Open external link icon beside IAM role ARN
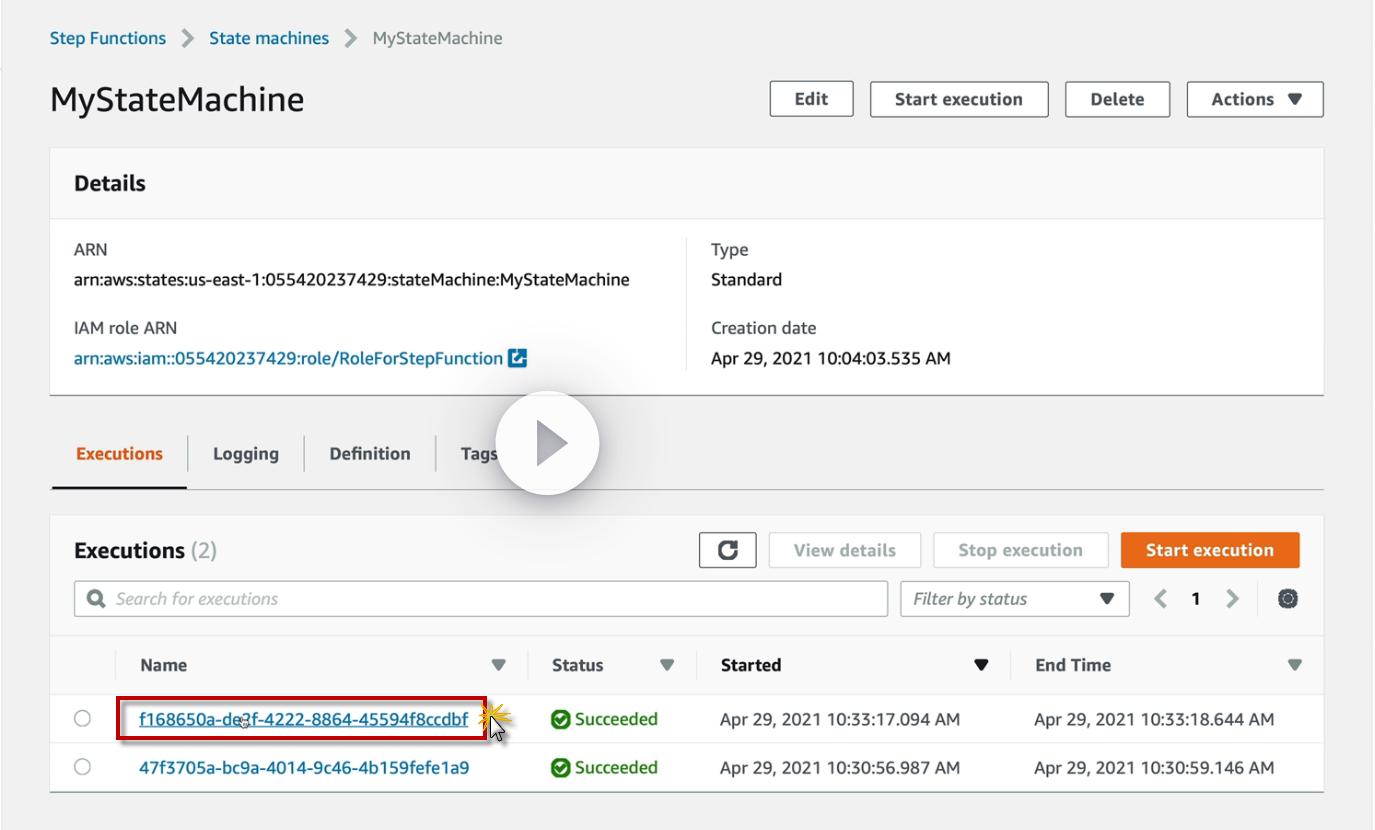The image size is (1375, 830). click(517, 358)
